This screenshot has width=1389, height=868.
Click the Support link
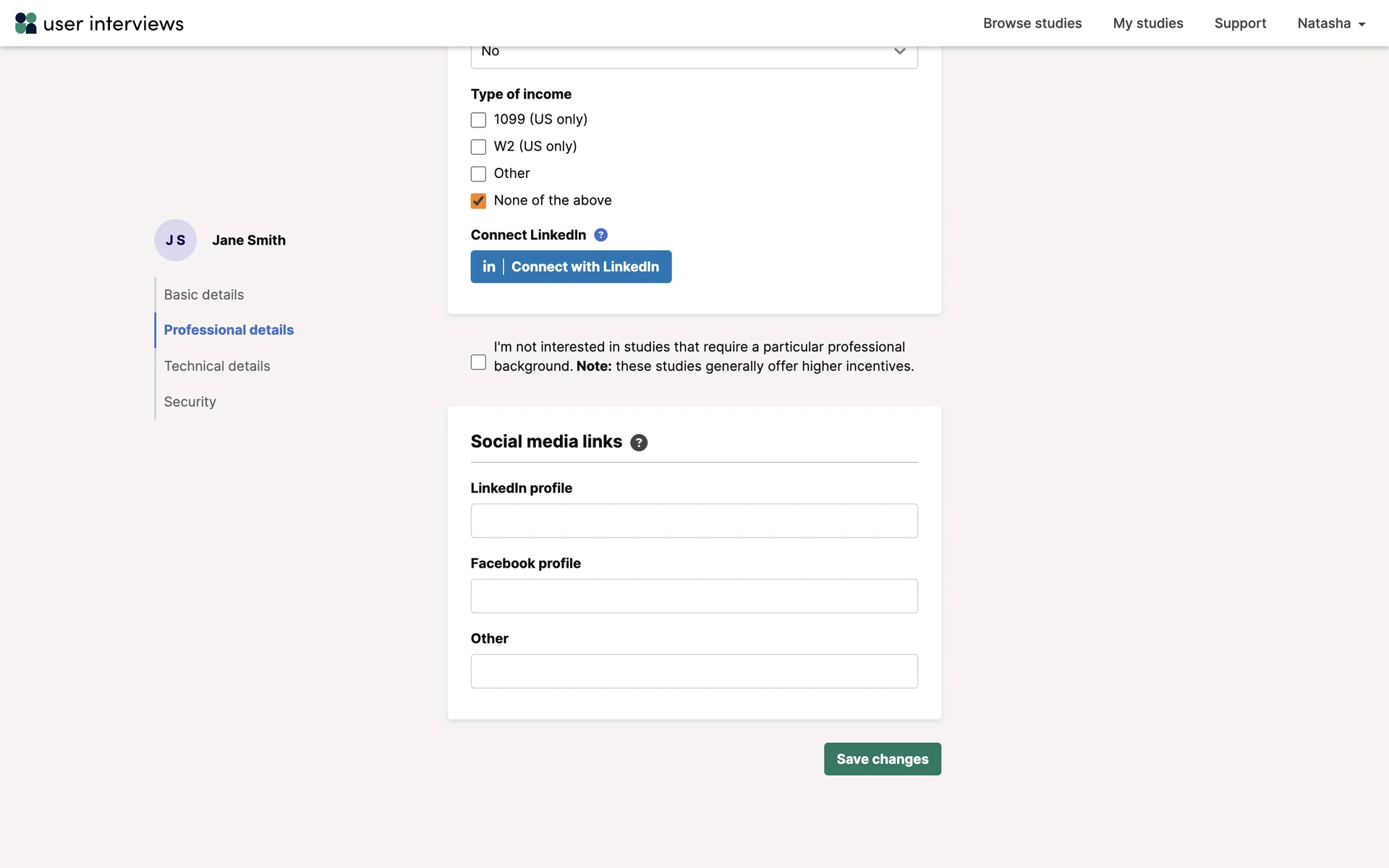tap(1240, 23)
